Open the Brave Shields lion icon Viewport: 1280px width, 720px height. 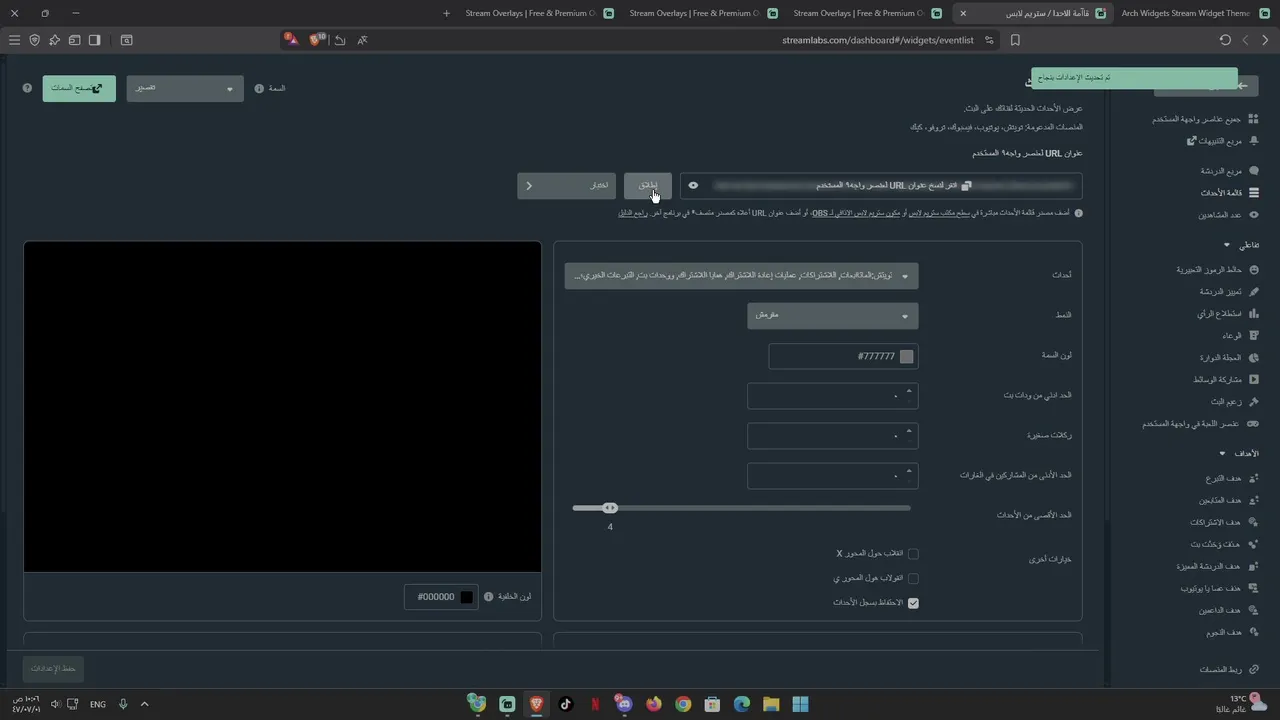click(x=316, y=40)
